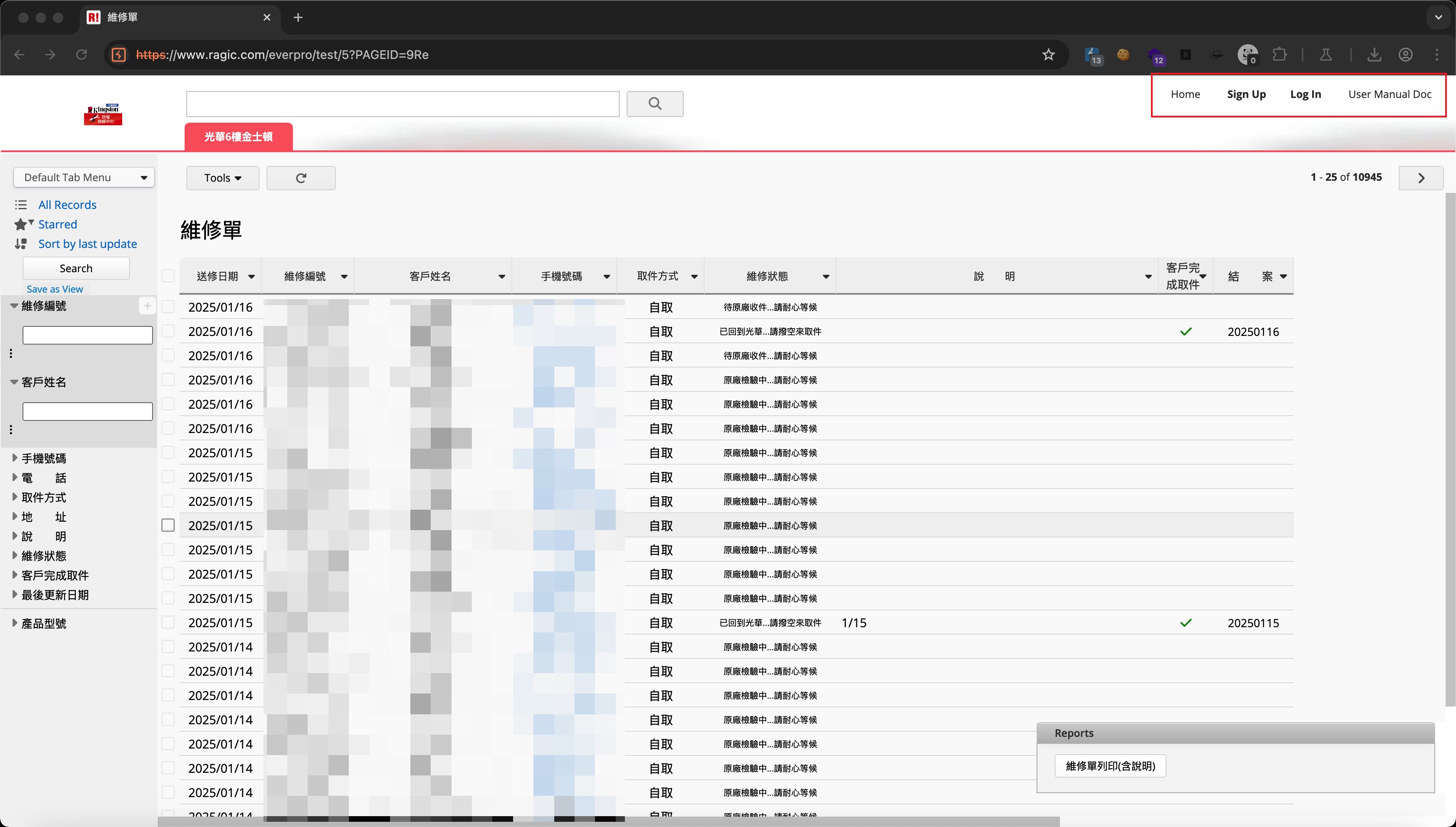Open the Tools dropdown
Image resolution: width=1456 pixels, height=827 pixels.
click(223, 178)
